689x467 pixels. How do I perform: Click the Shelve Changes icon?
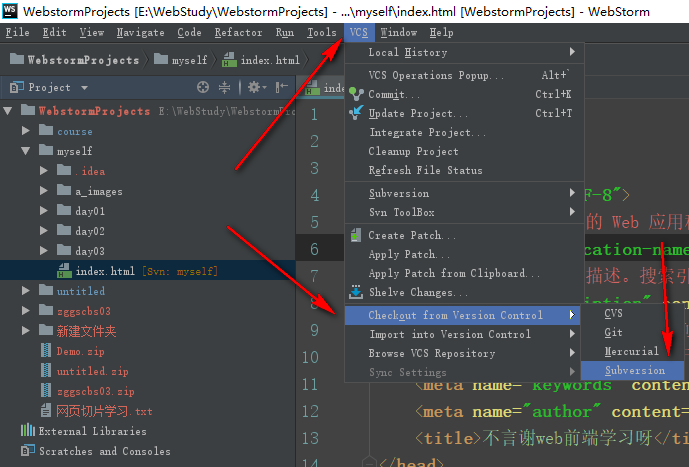(x=356, y=292)
